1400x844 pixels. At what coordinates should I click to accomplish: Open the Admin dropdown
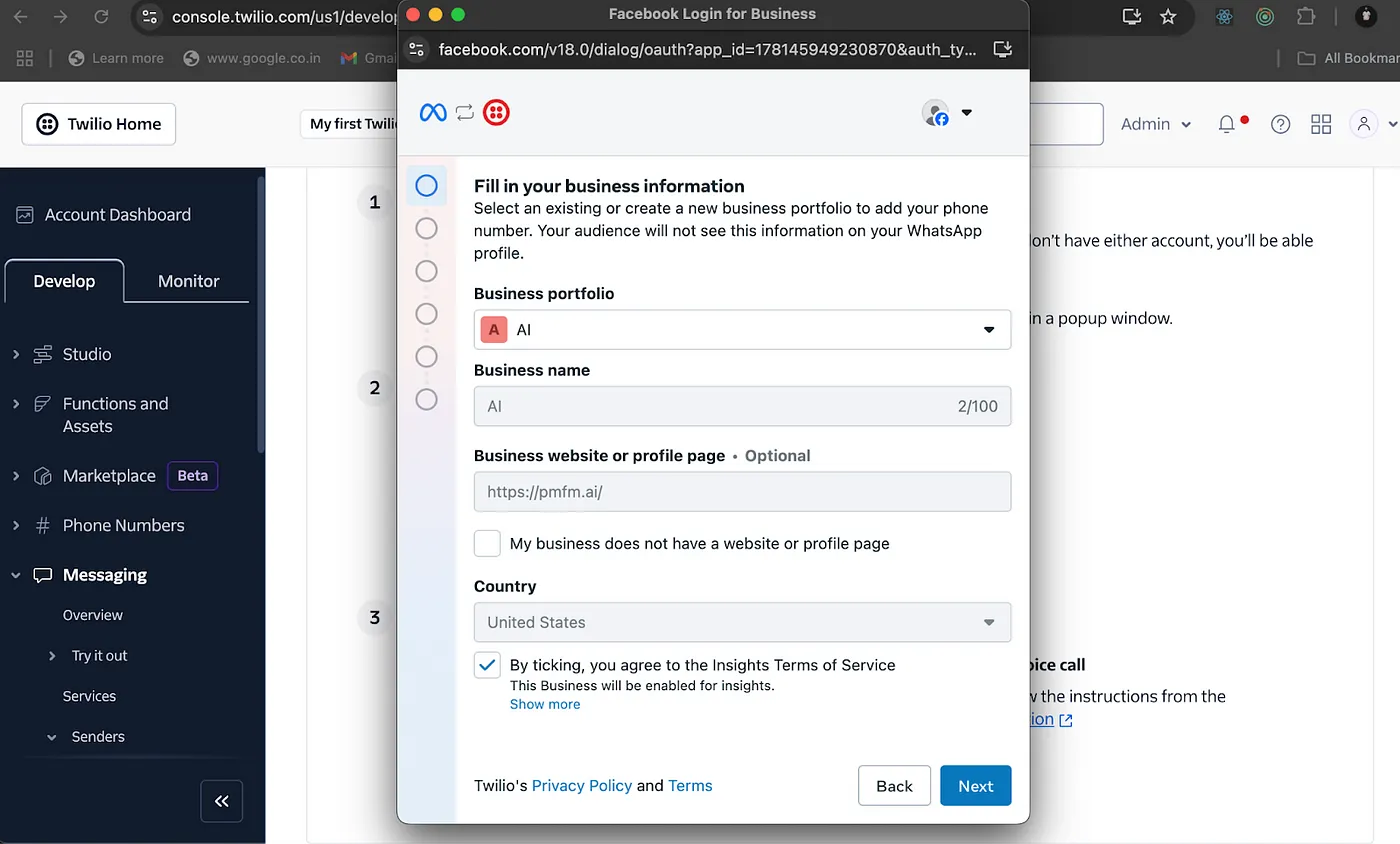point(1156,124)
